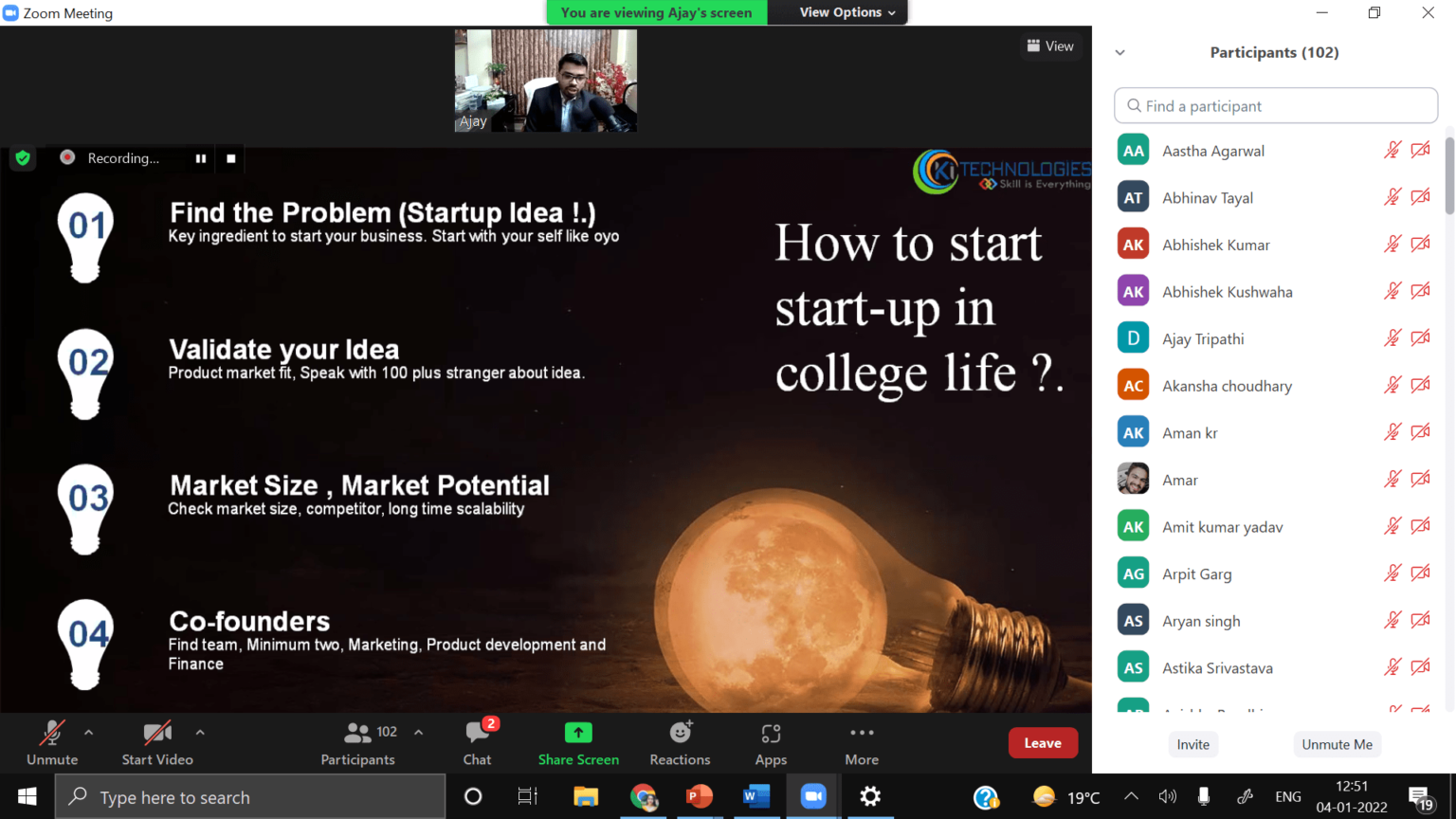Expand audio settings arrow beside Unmute
This screenshot has width=1456, height=819.
pyautogui.click(x=89, y=732)
